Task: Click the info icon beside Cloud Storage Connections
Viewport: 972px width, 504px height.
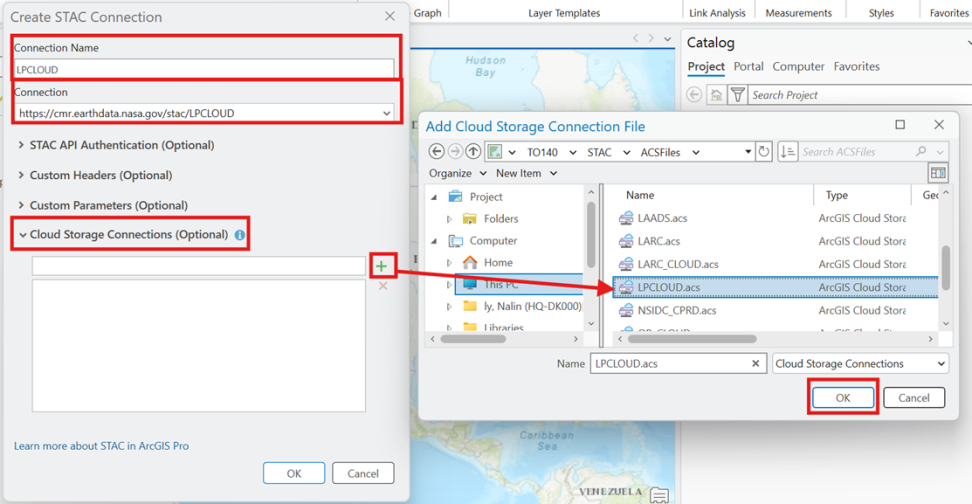Action: [x=240, y=235]
